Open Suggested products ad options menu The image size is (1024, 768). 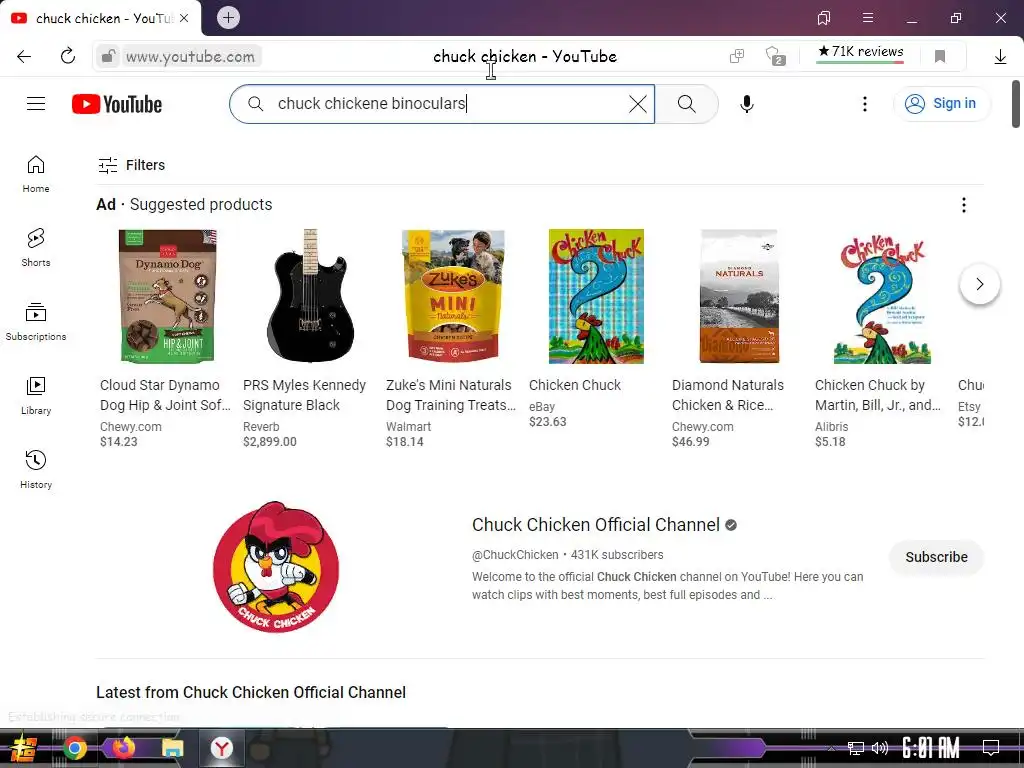coord(963,205)
